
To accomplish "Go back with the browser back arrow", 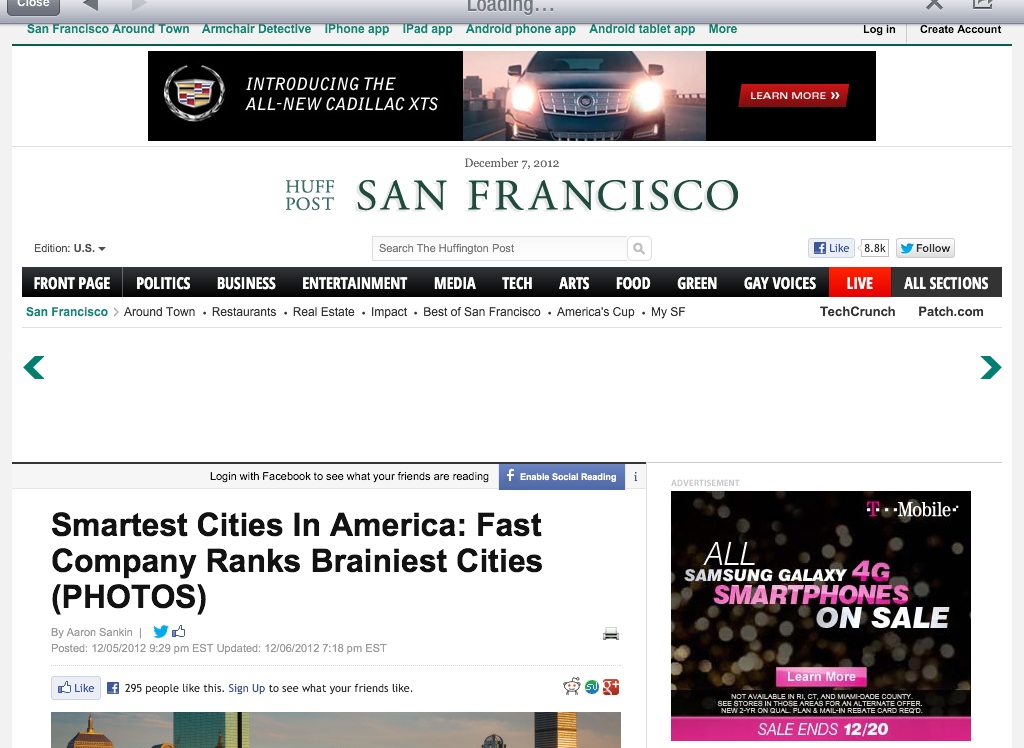I will [91, 5].
